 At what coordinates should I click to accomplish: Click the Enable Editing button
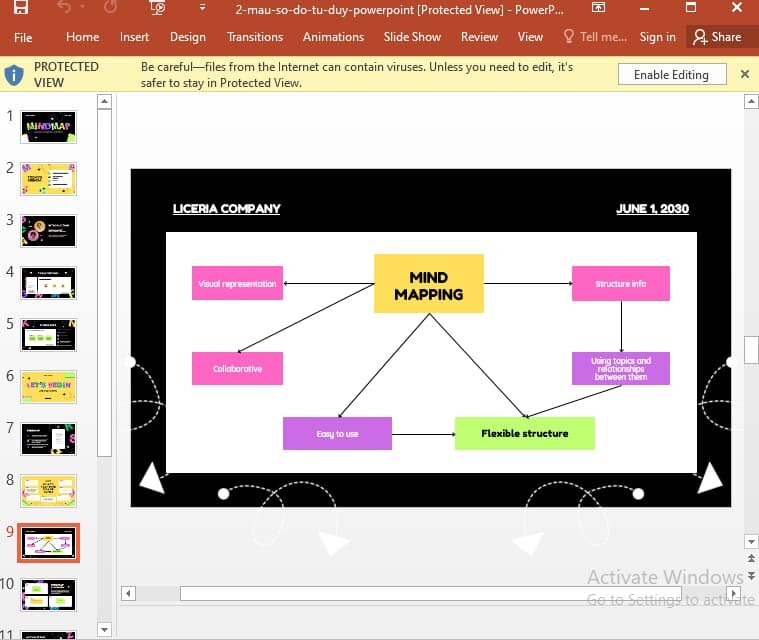point(671,75)
